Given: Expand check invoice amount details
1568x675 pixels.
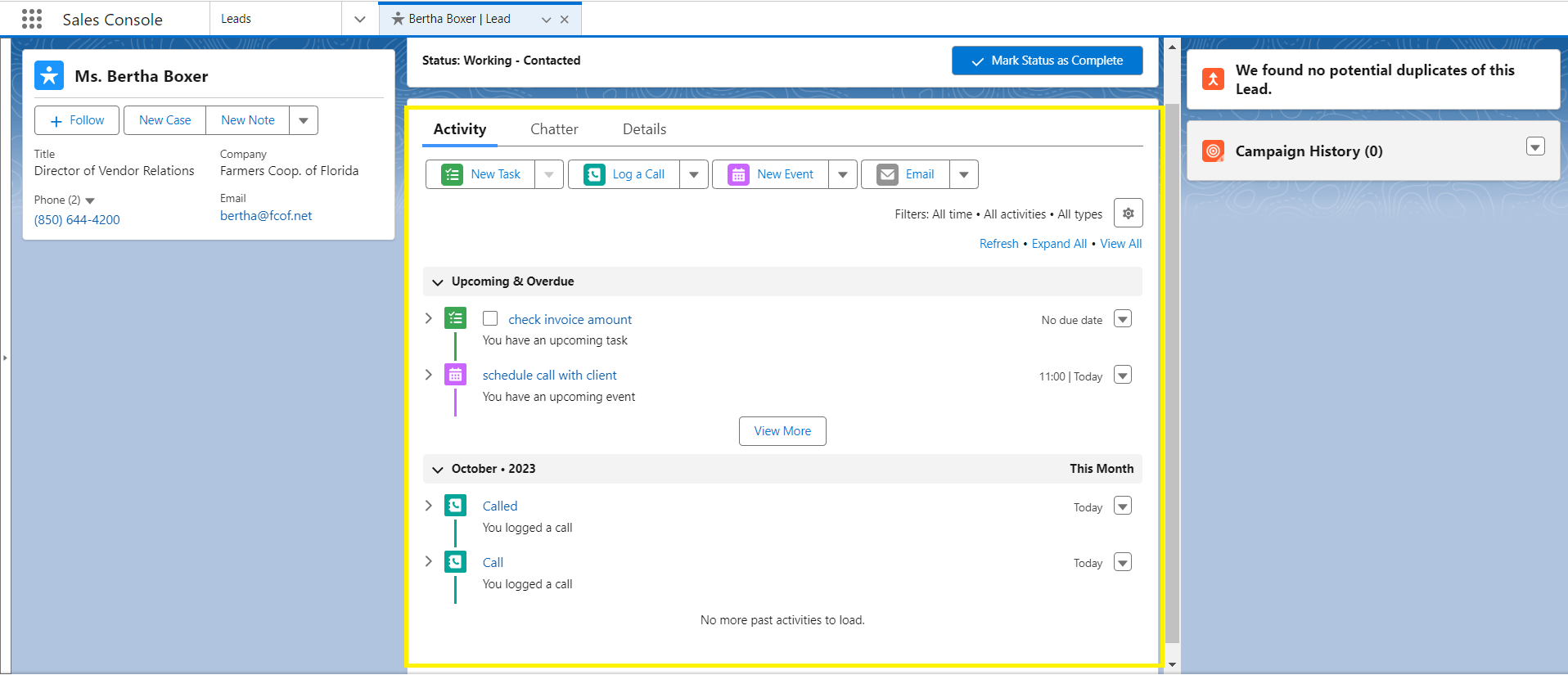Looking at the screenshot, I should pos(429,317).
